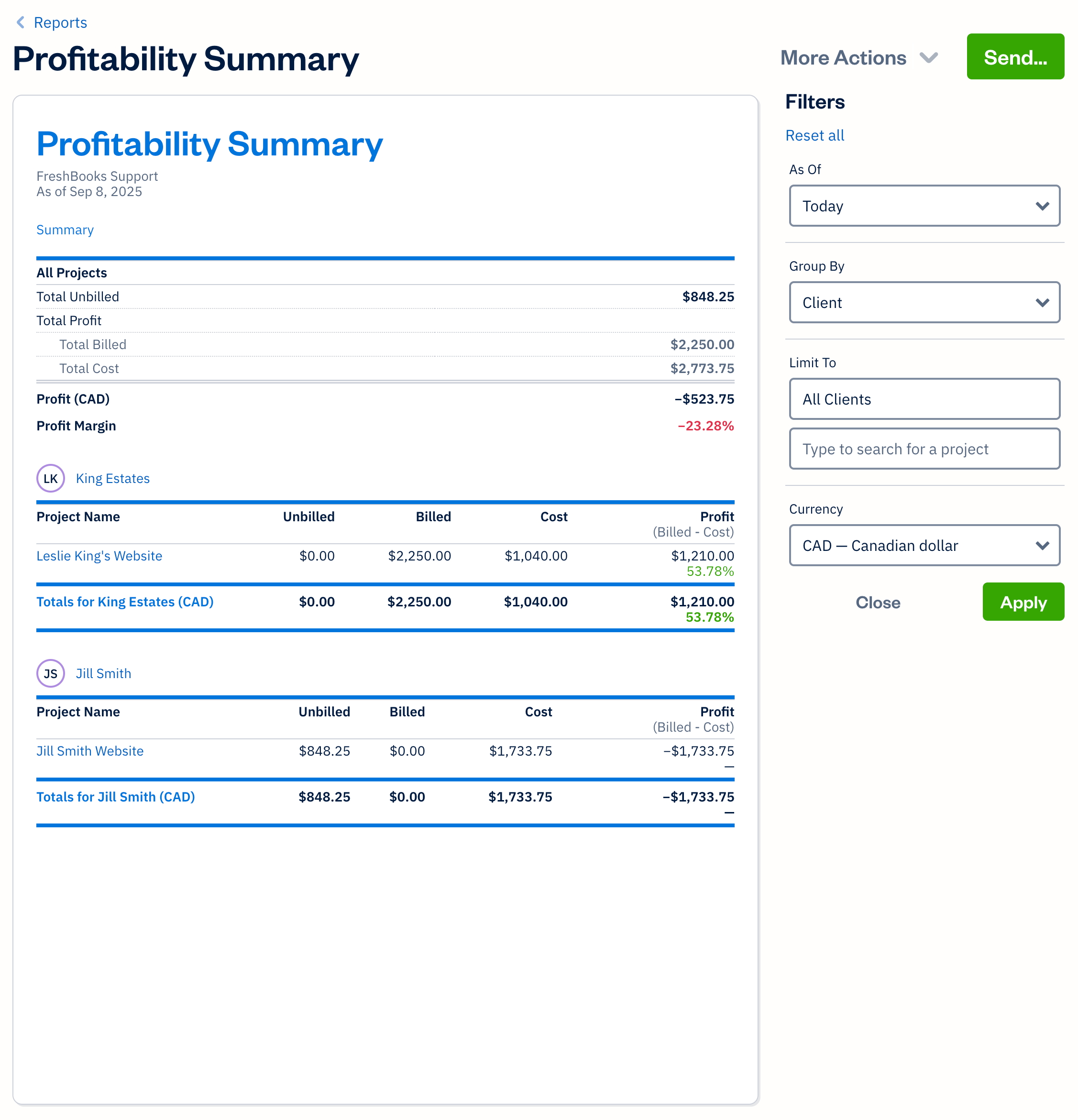Screen dimensions: 1078x1120
Task: Open the Currency 'CAD — Canadian dollar' dropdown
Action: tap(924, 545)
